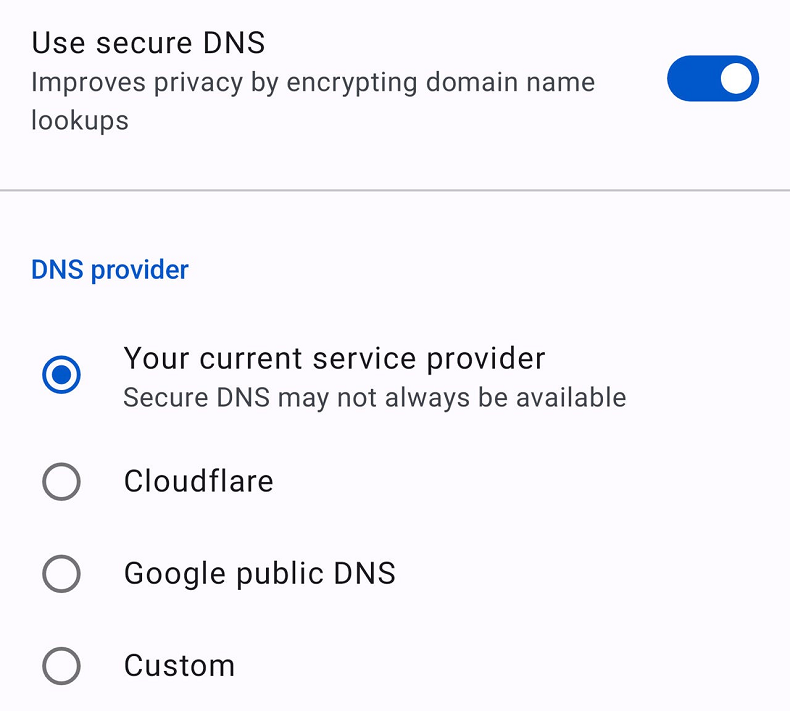Click the Custom provider label text
This screenshot has height=711, width=790.
pos(179,666)
